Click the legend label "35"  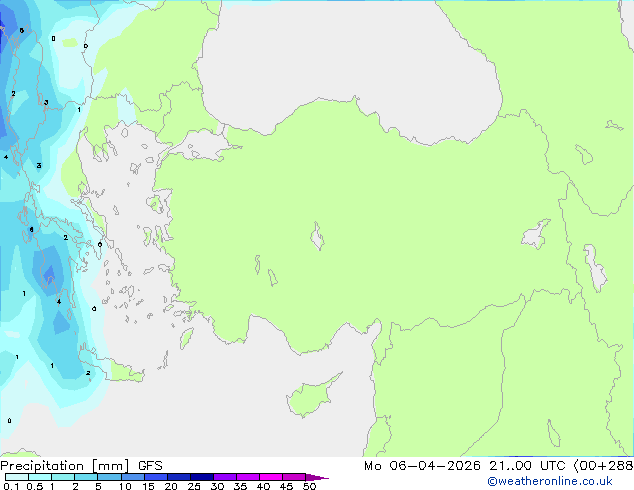pos(240,486)
